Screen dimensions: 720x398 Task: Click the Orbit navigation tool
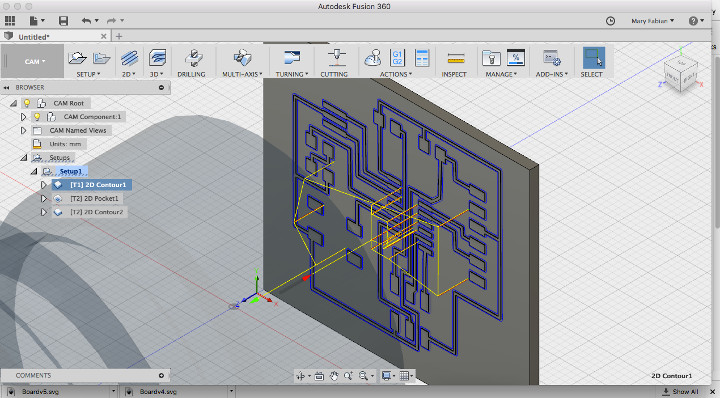(301, 376)
